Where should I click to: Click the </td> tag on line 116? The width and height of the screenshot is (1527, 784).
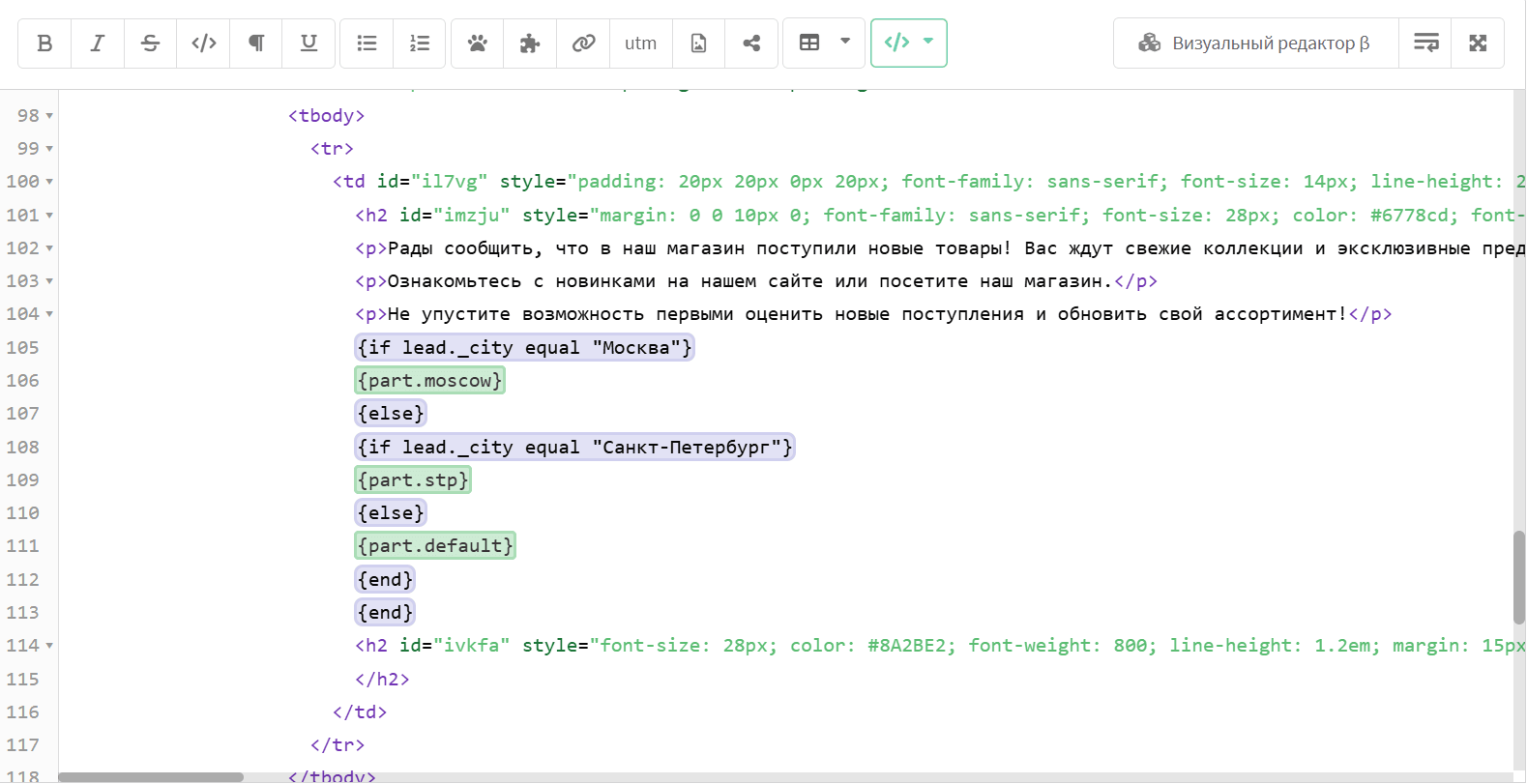tap(360, 712)
